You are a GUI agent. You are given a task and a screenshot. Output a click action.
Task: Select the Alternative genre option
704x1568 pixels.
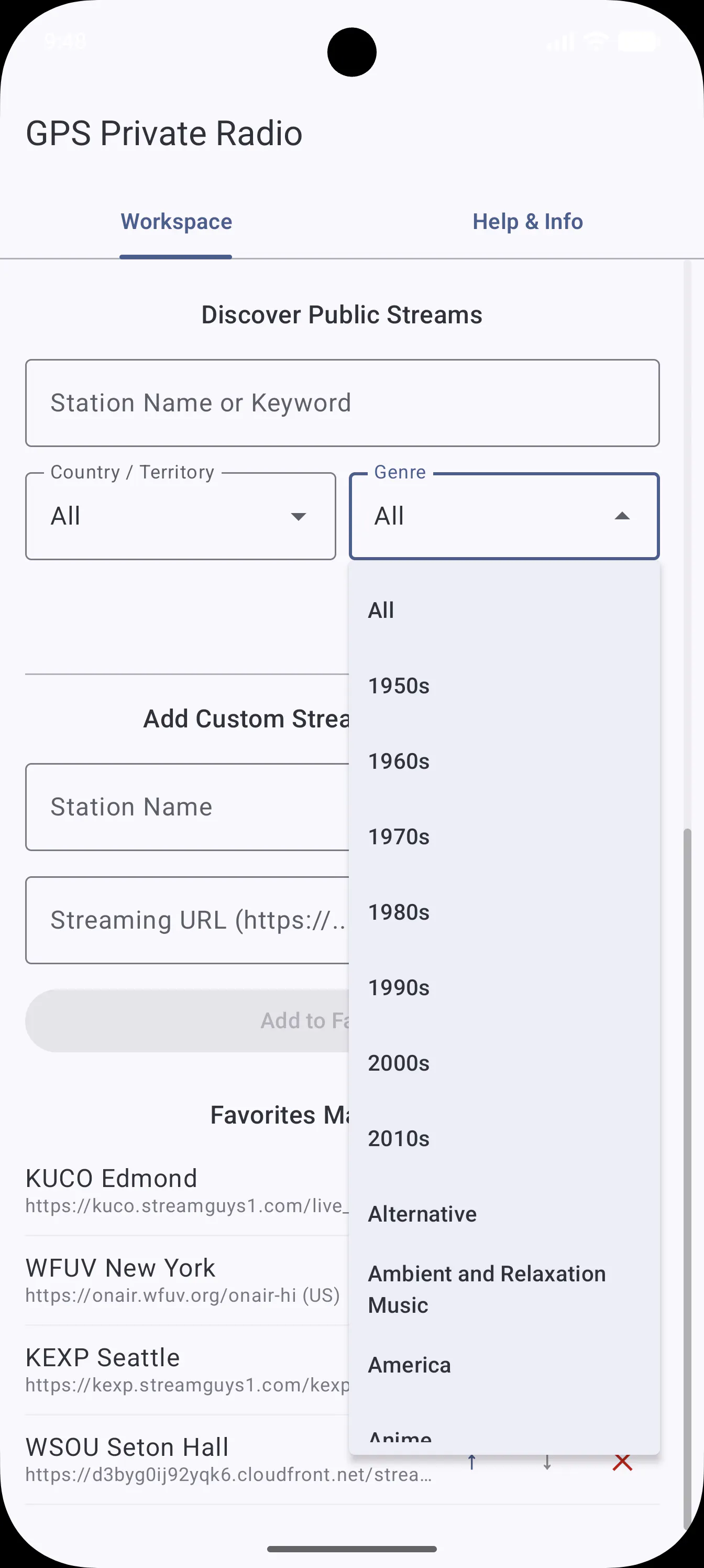pyautogui.click(x=504, y=1214)
